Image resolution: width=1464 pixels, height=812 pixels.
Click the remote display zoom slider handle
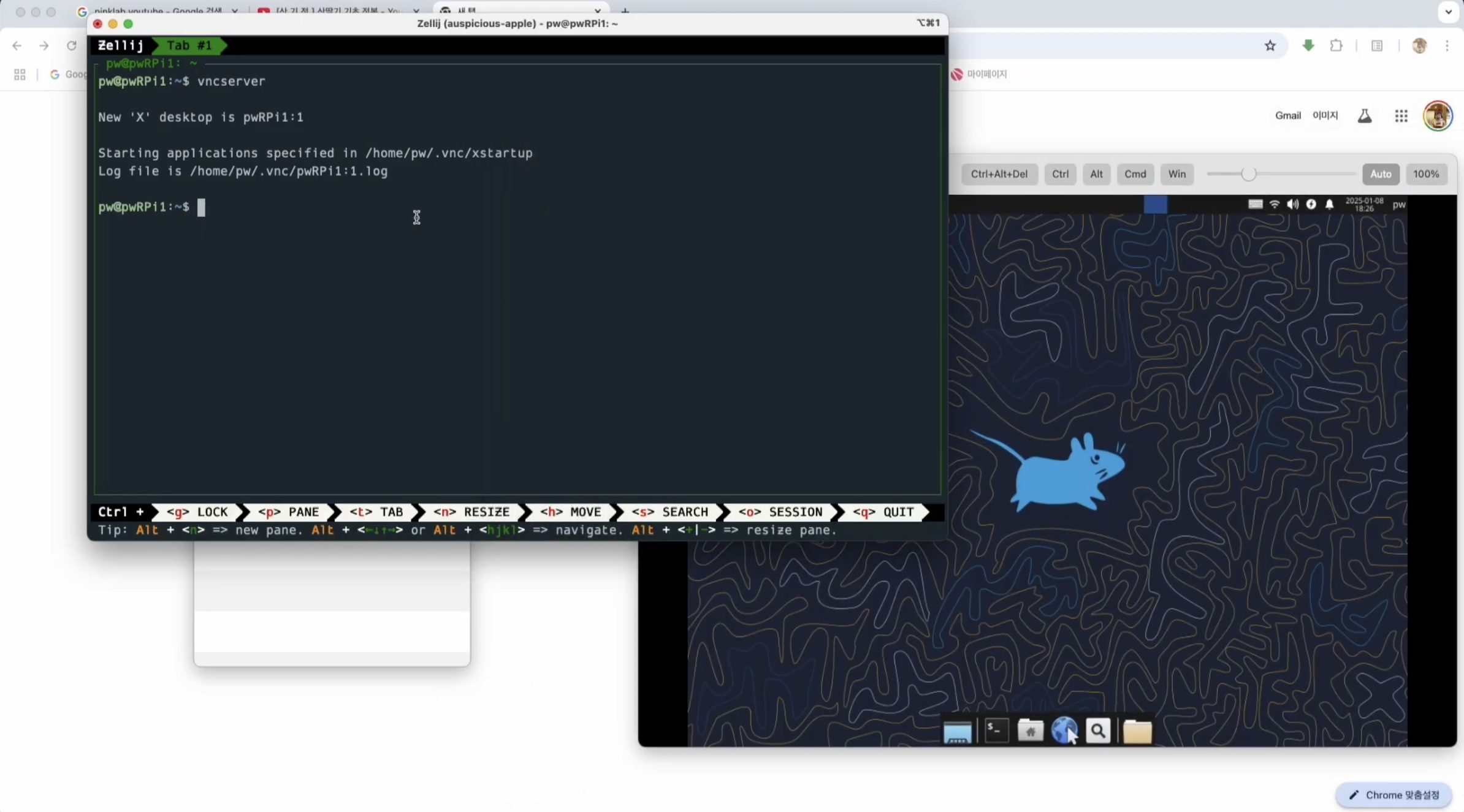pyautogui.click(x=1248, y=174)
